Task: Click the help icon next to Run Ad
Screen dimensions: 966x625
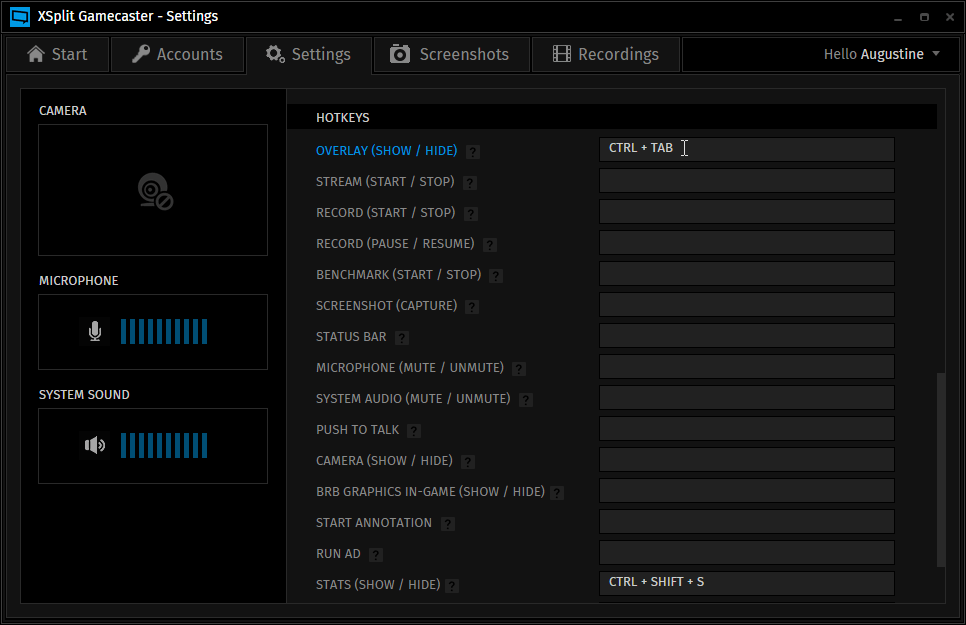Action: click(376, 555)
